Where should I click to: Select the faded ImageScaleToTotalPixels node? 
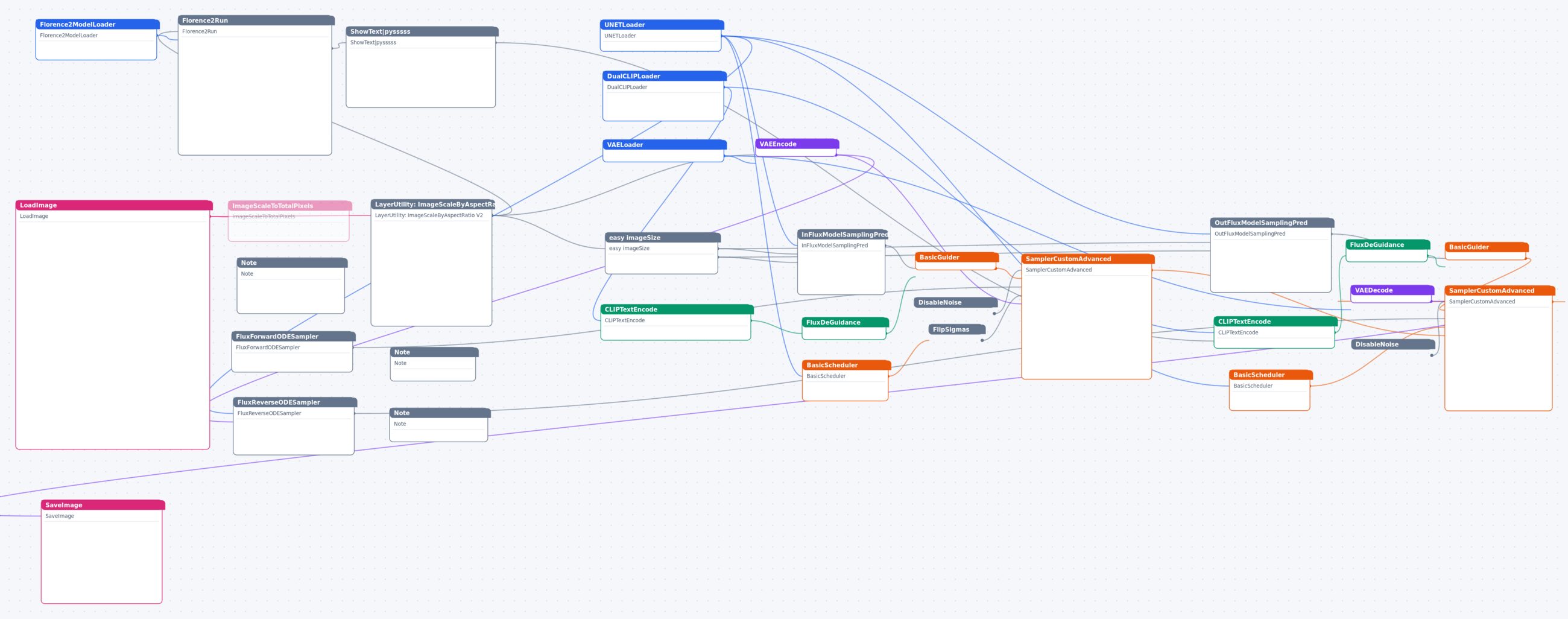coord(289,221)
